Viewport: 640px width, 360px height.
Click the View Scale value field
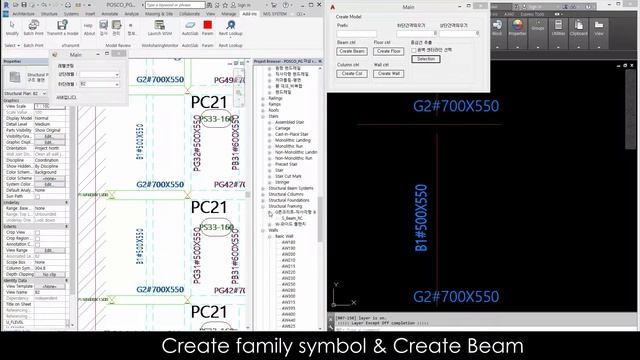50,106
